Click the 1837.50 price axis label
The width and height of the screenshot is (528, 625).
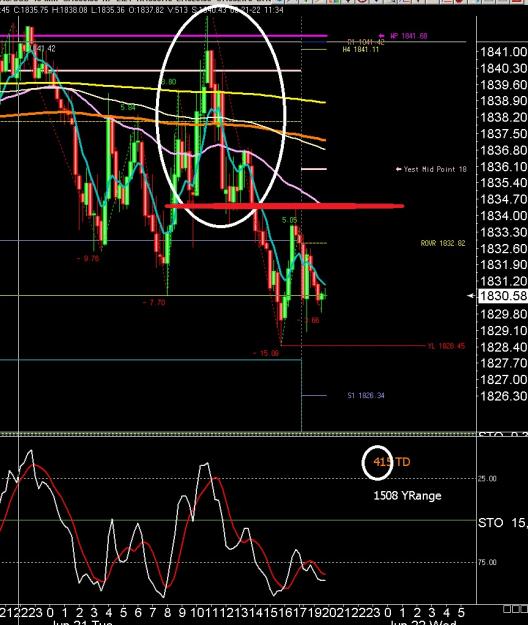click(504, 134)
